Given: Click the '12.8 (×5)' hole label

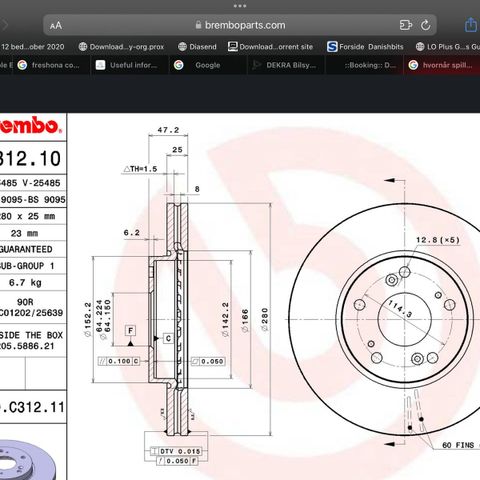Looking at the screenshot, I should point(438,240).
